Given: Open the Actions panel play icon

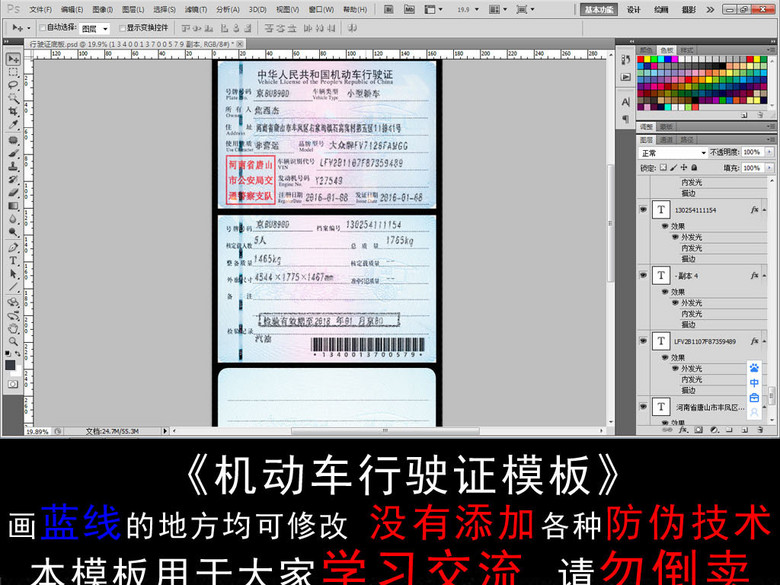Looking at the screenshot, I should coord(625,77).
